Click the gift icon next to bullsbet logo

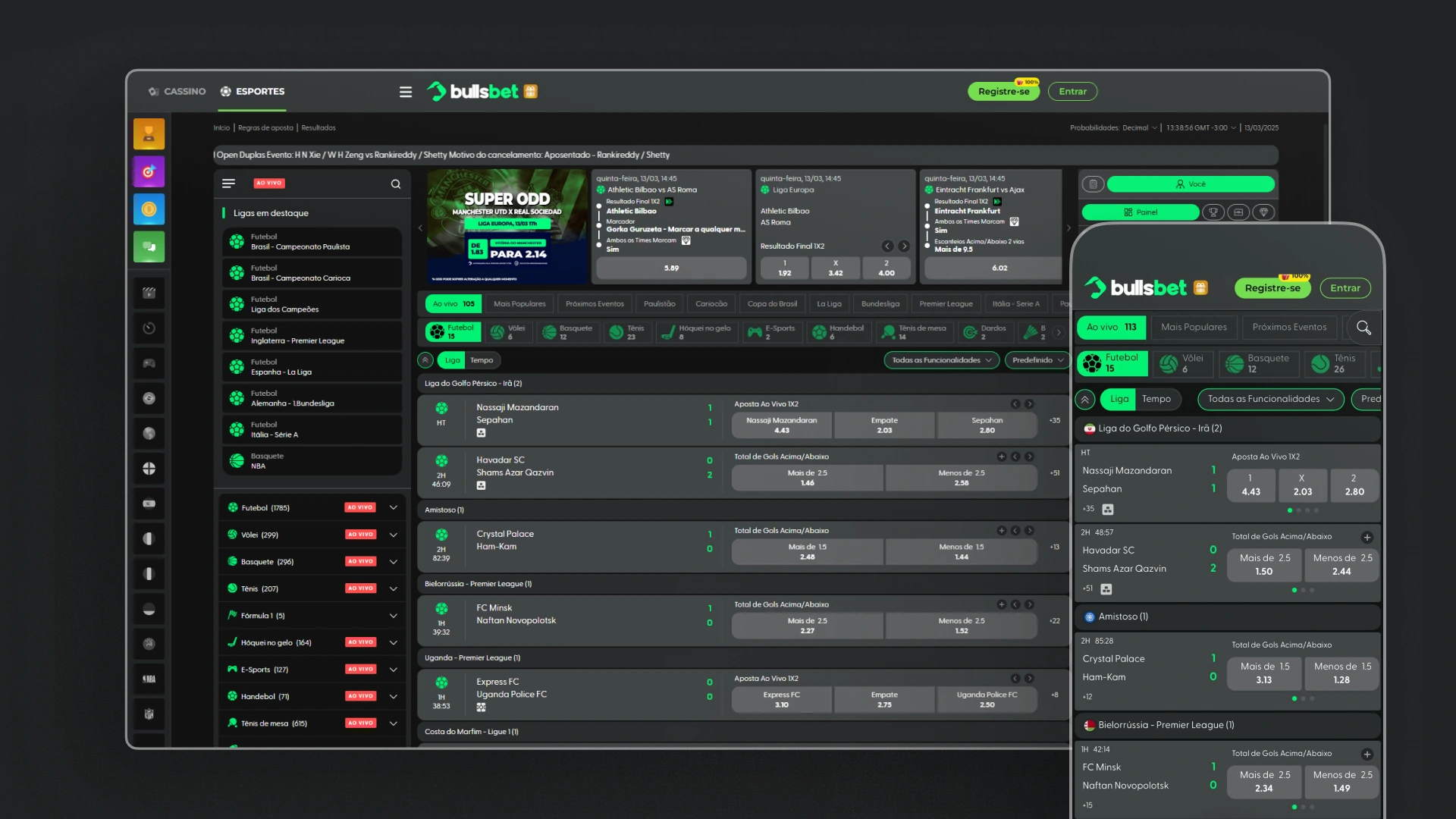pos(531,92)
